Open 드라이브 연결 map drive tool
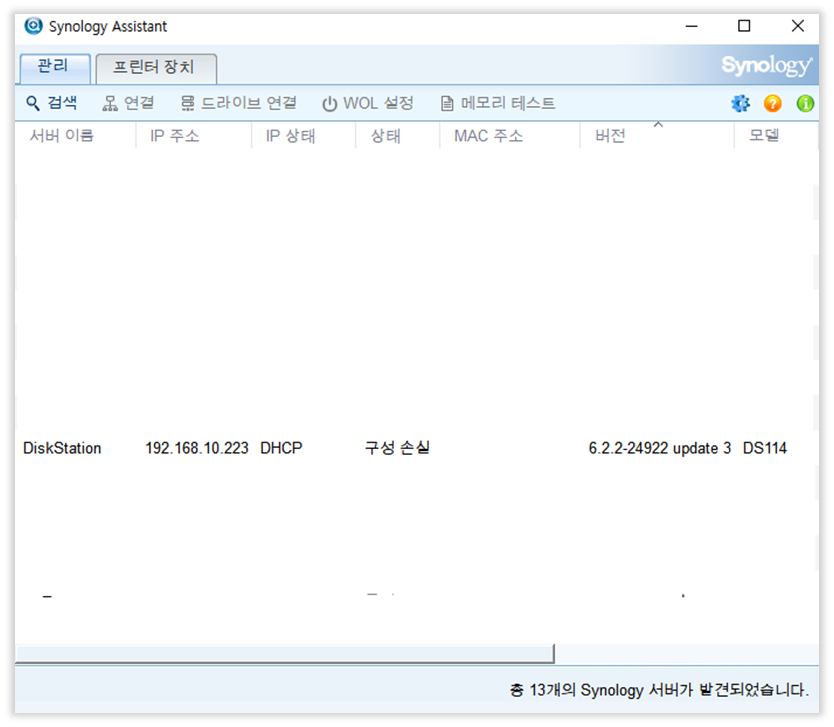The width and height of the screenshot is (834, 727). (x=238, y=103)
